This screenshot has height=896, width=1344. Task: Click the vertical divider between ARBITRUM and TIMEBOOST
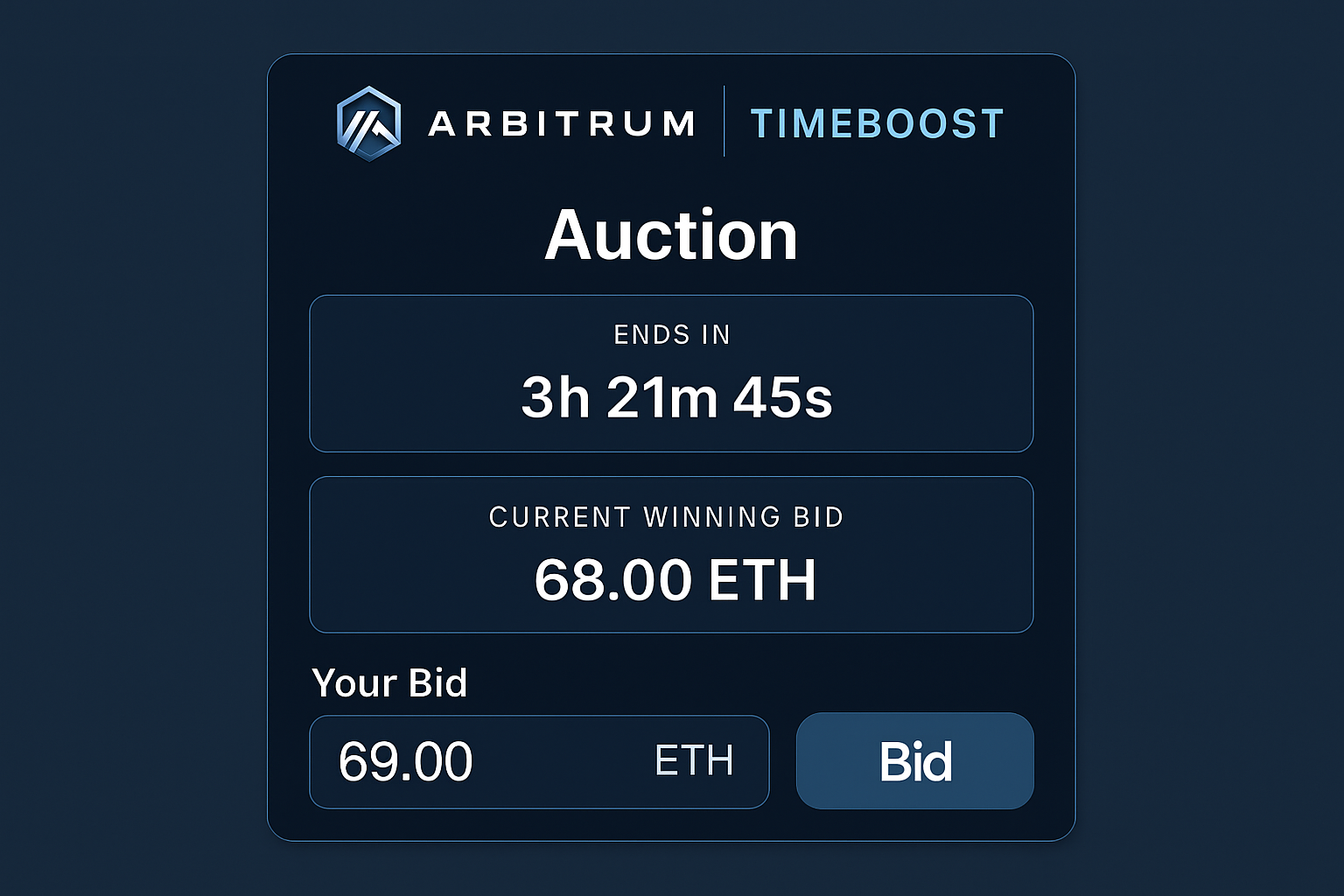click(x=724, y=122)
